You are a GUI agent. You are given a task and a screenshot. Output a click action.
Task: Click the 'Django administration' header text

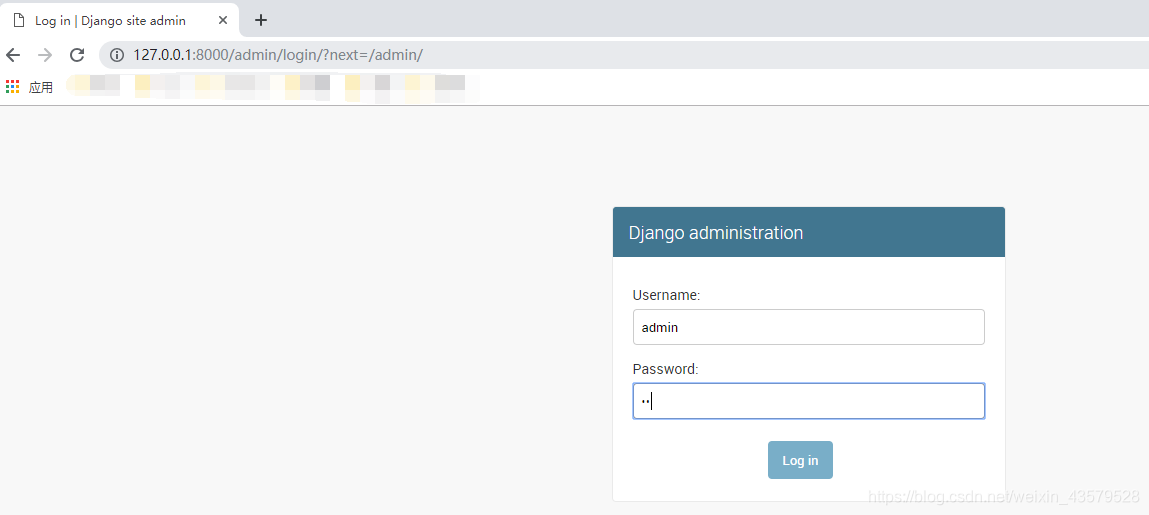pos(716,233)
